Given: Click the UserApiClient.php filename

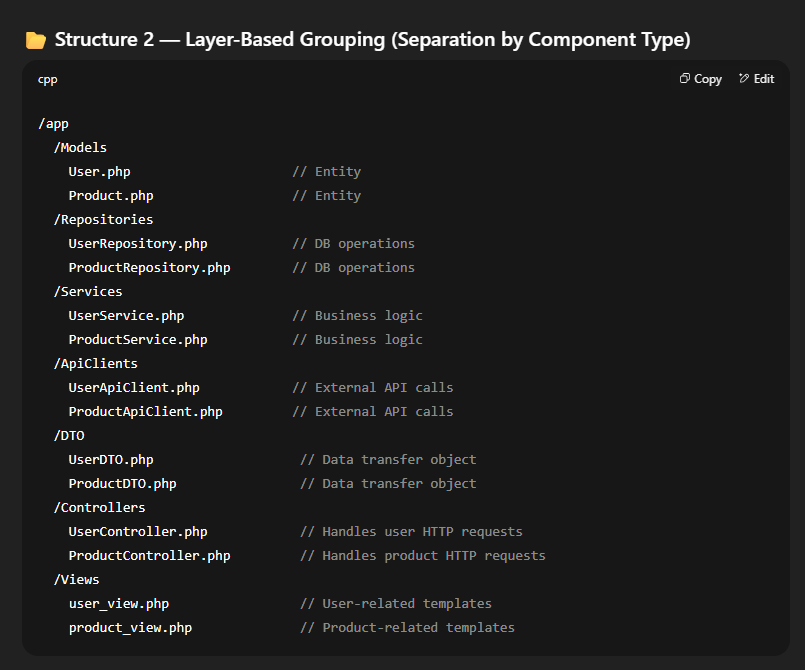Looking at the screenshot, I should [134, 387].
